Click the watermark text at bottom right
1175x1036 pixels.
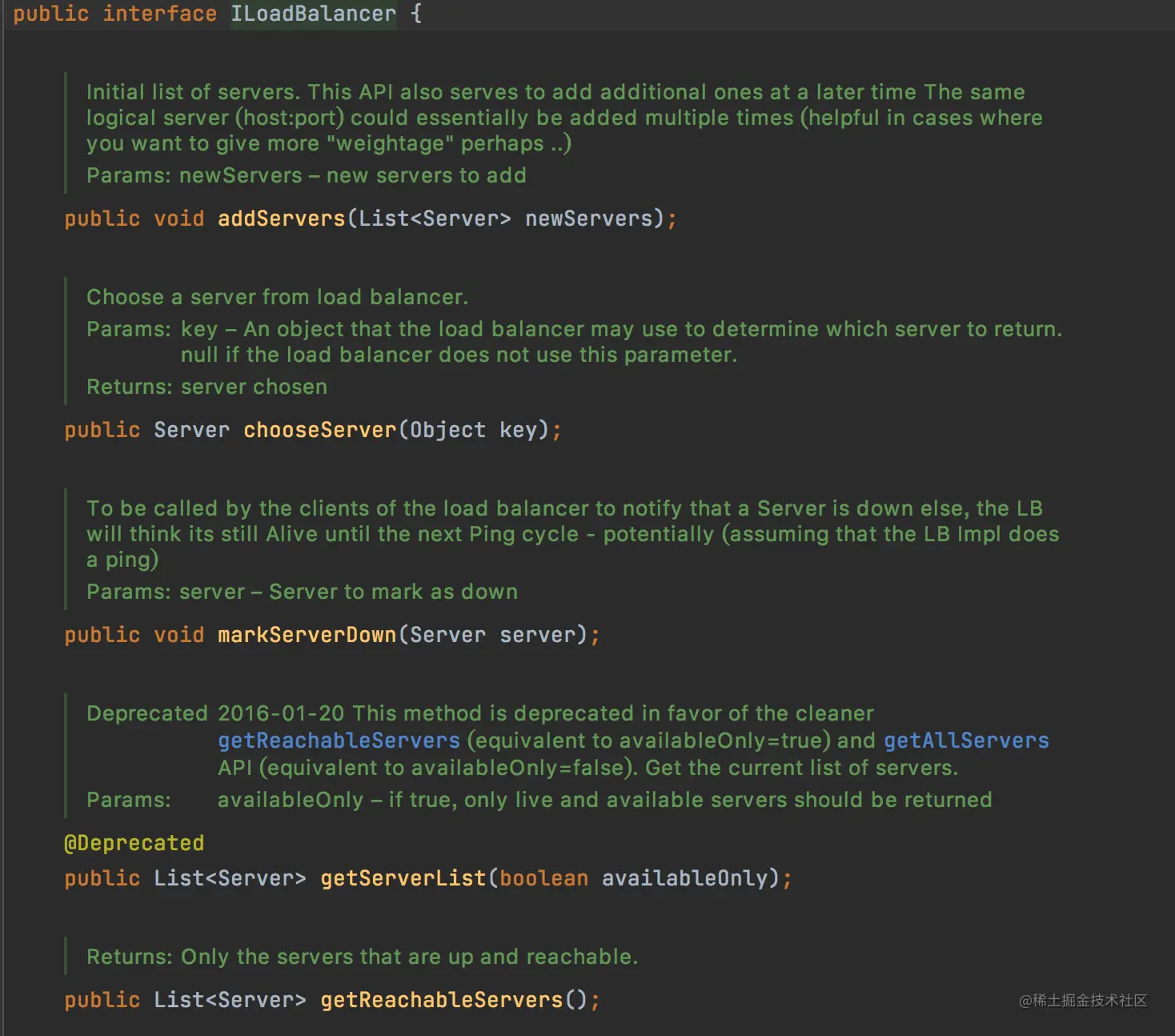tap(1082, 1000)
